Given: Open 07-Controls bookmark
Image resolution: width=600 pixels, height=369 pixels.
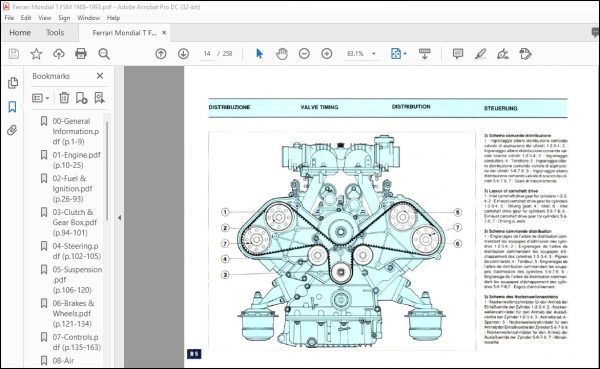Looking at the screenshot, I should (77, 342).
